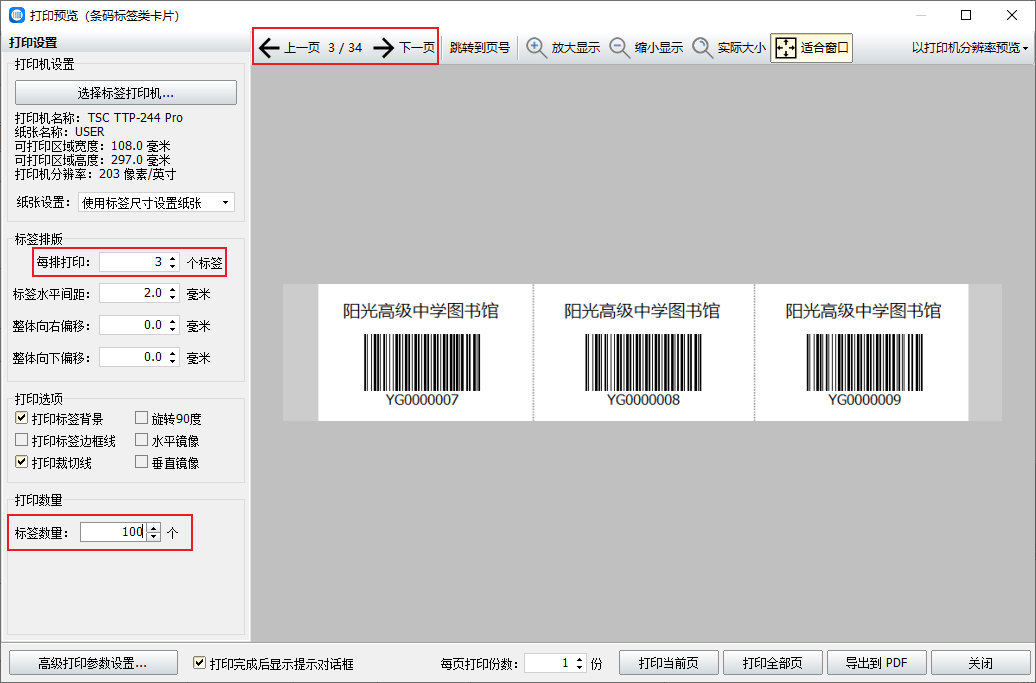Viewport: 1036px width, 683px height.
Task: Click the actual size magnifier icon
Action: (702, 48)
